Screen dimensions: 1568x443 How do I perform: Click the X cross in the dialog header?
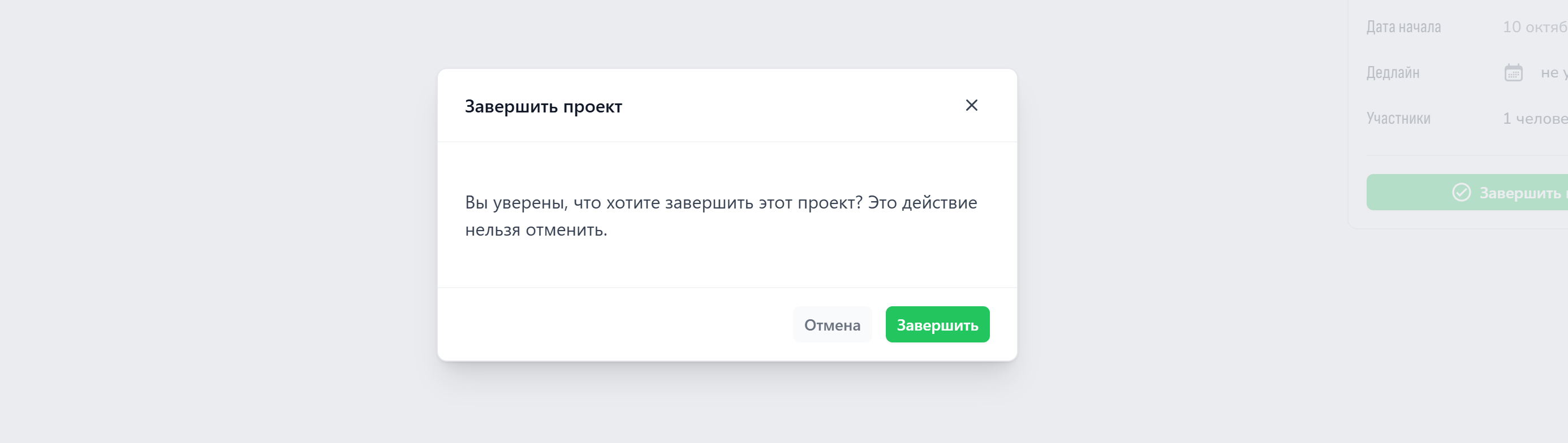point(971,105)
